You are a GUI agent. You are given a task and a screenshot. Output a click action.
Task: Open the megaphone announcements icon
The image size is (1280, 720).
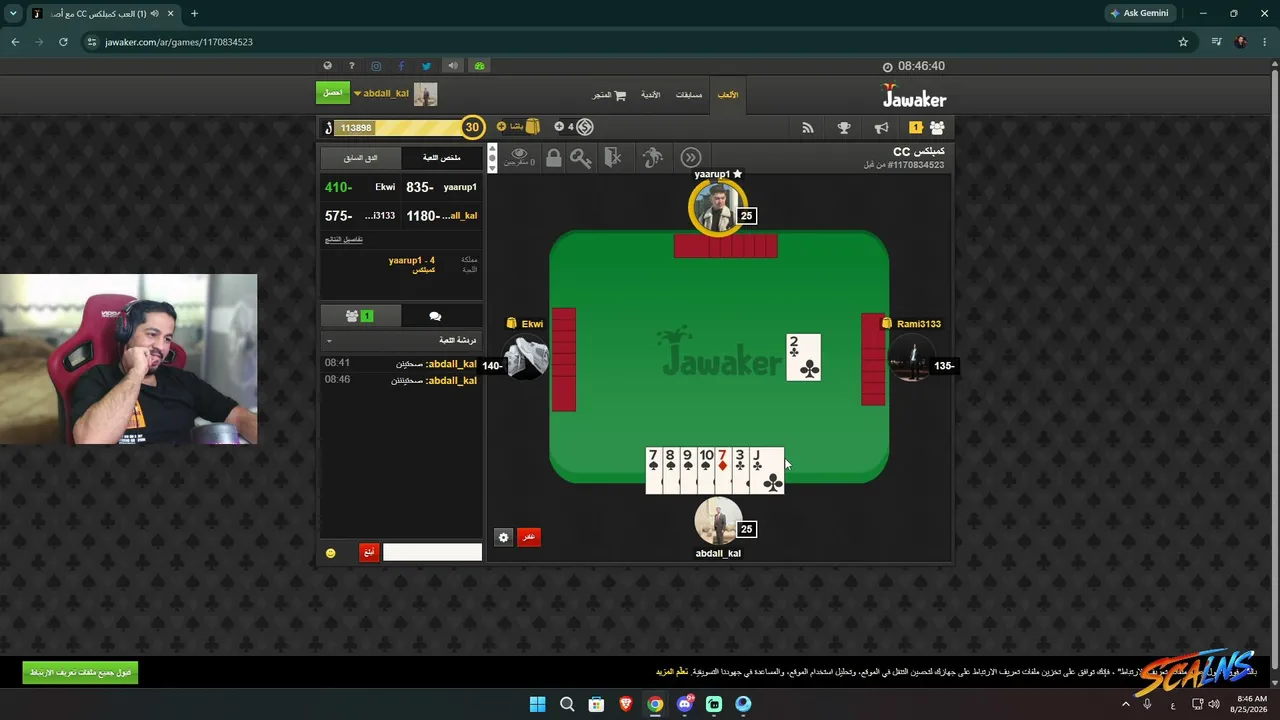coord(881,128)
